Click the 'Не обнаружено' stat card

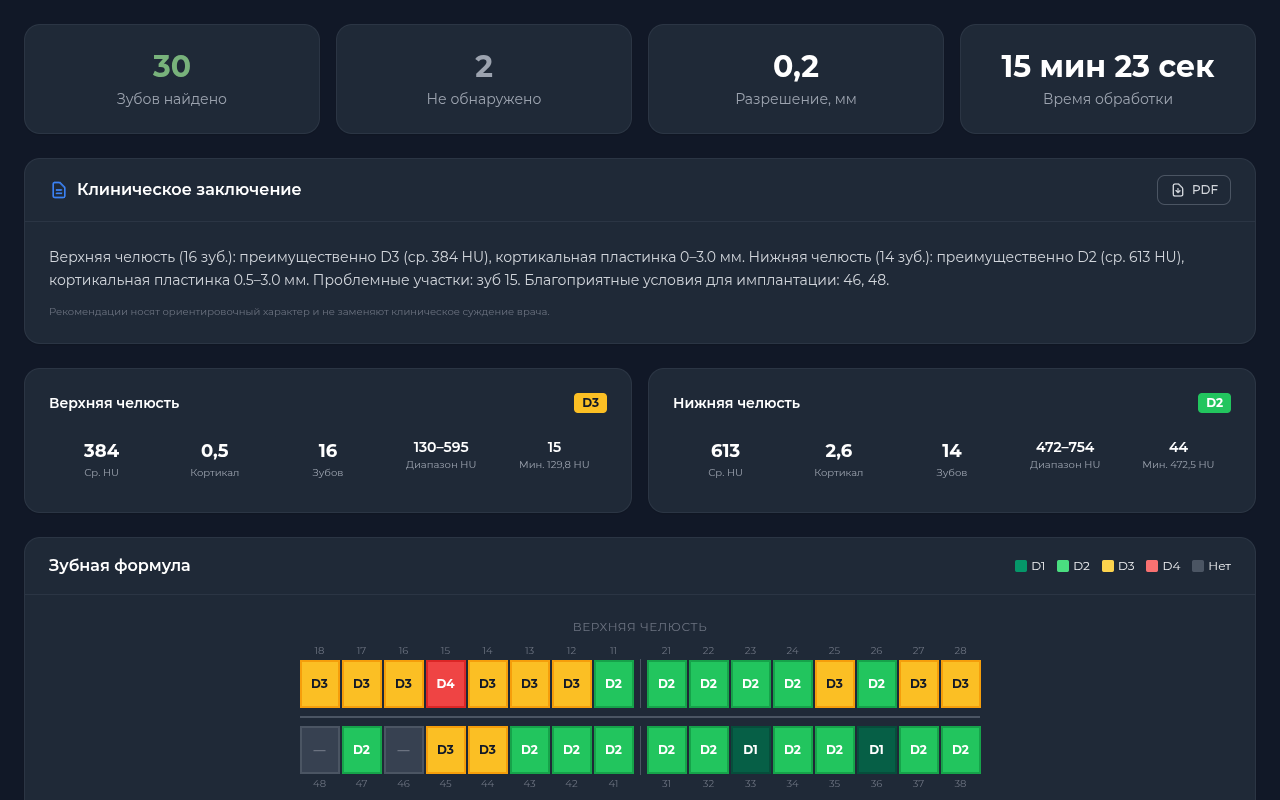[x=484, y=79]
